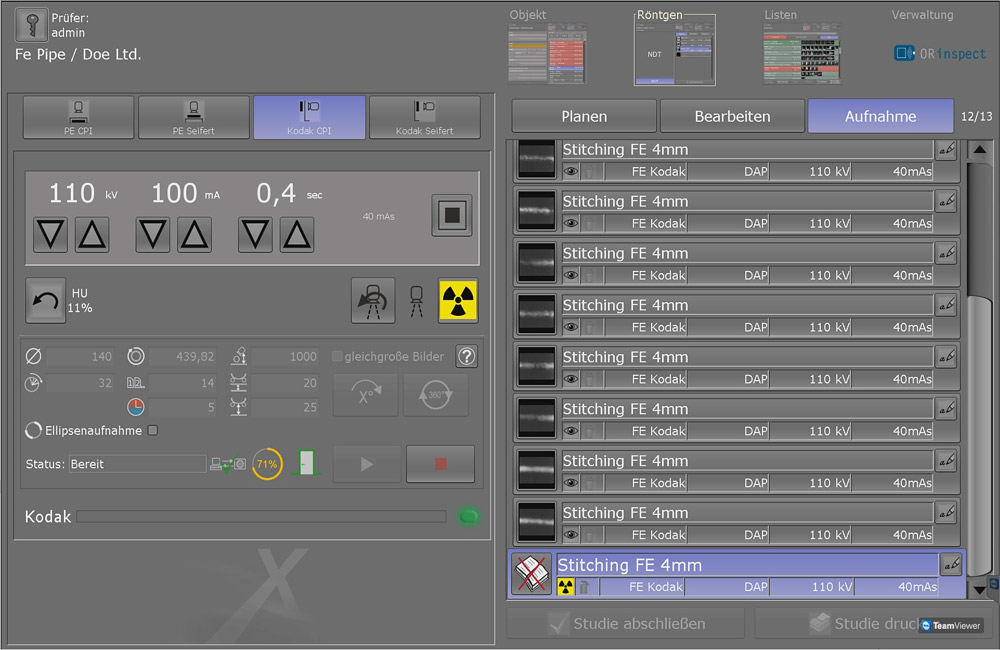Switch to the Bearbeiten tab
Image resolution: width=1000 pixels, height=650 pixels.
tap(732, 116)
